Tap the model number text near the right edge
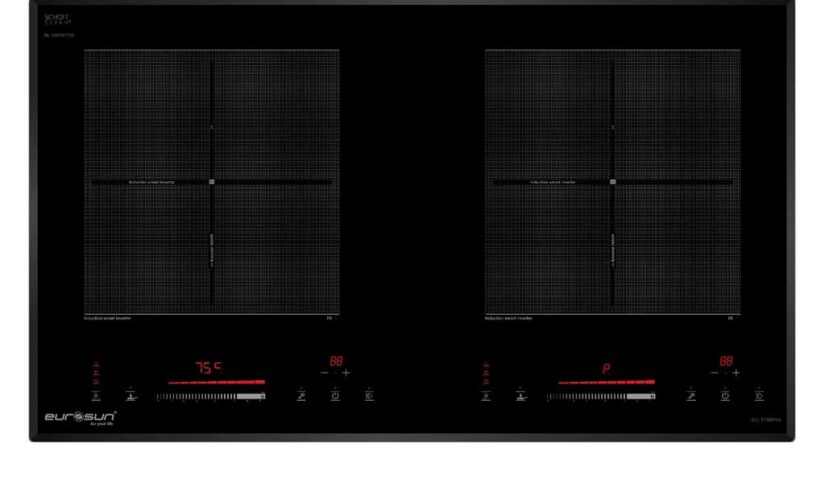This screenshot has width=825, height=504. (x=766, y=420)
